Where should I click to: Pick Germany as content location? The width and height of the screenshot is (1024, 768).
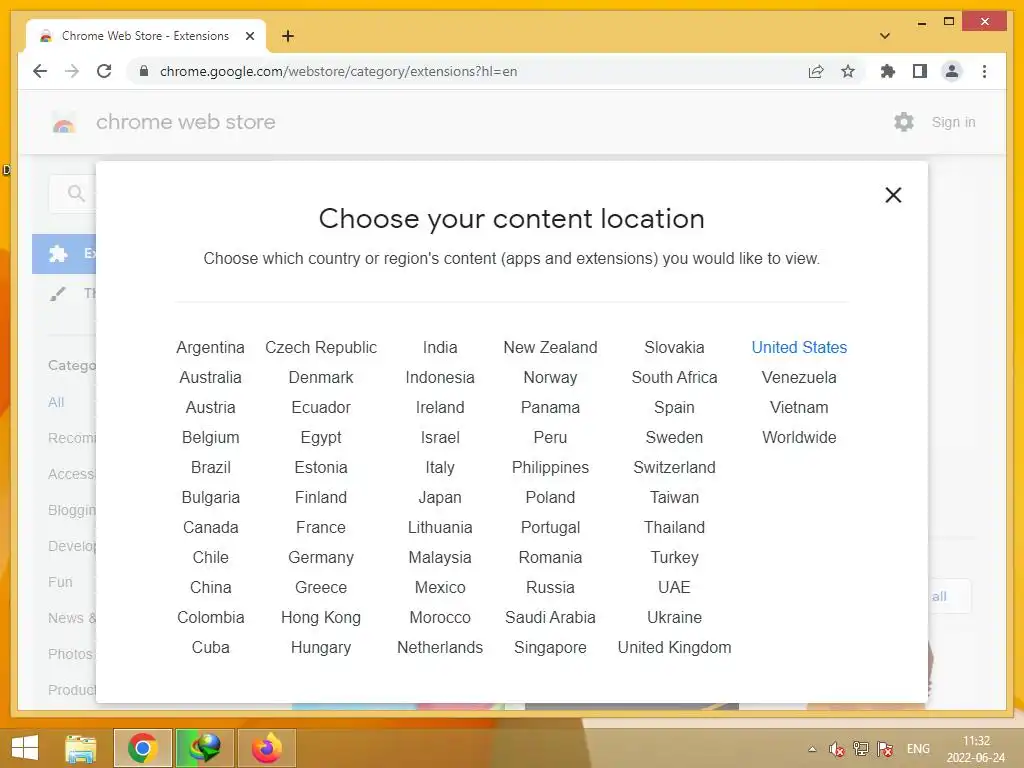tap(321, 558)
